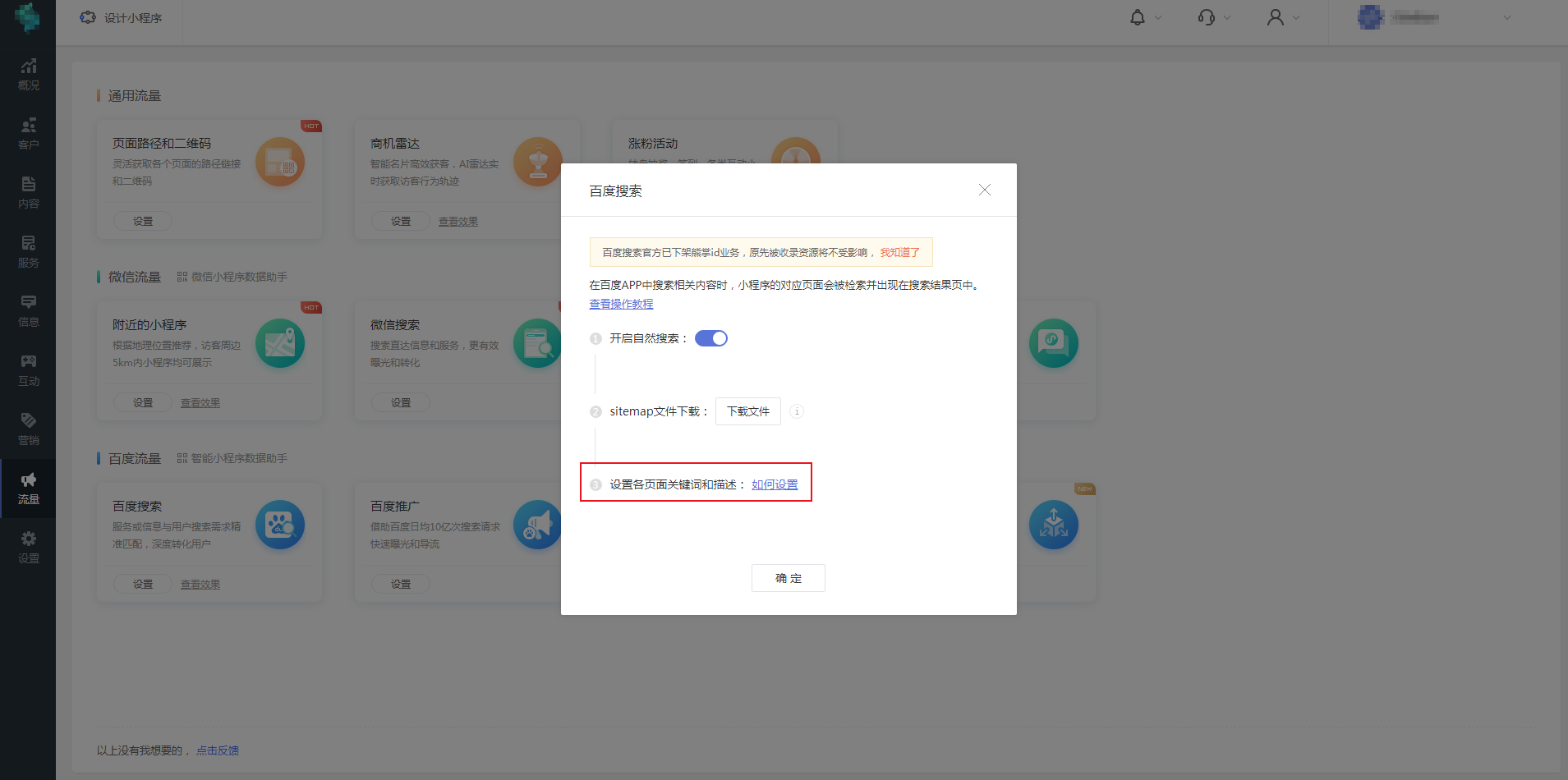
Task: Open 概况 in the sidebar
Action: click(28, 74)
